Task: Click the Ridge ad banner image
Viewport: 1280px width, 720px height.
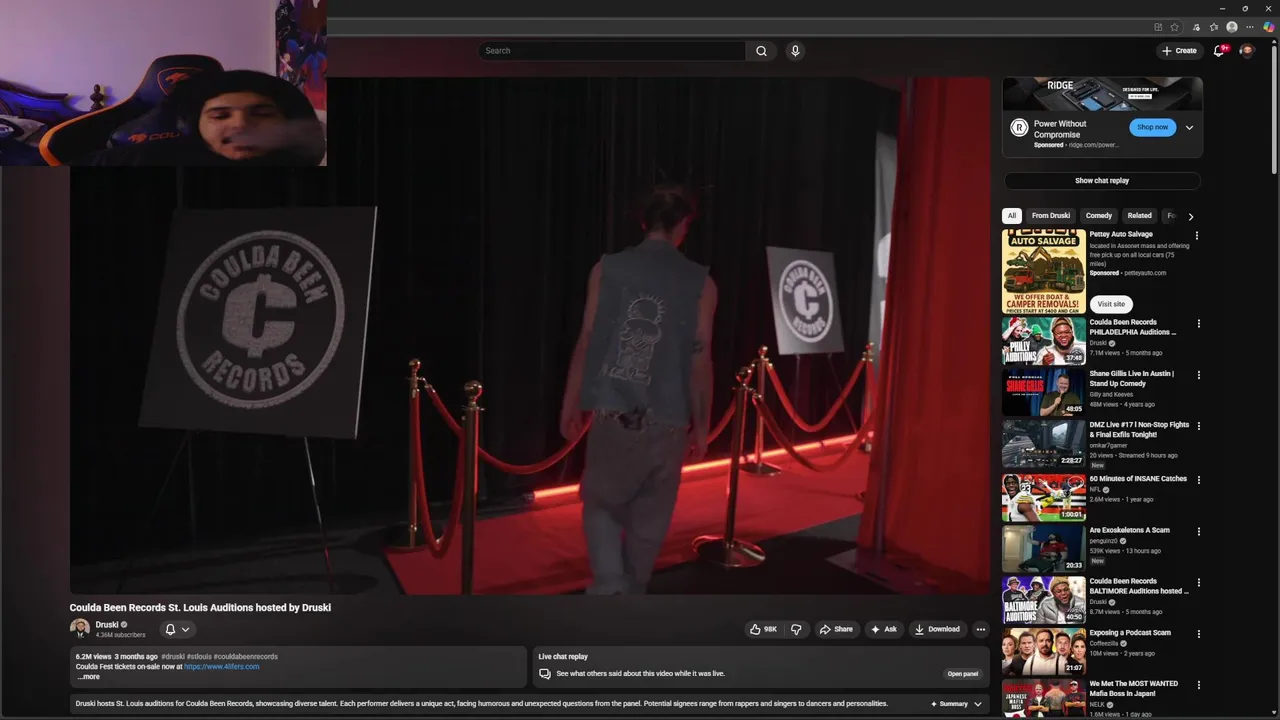Action: point(1102,94)
